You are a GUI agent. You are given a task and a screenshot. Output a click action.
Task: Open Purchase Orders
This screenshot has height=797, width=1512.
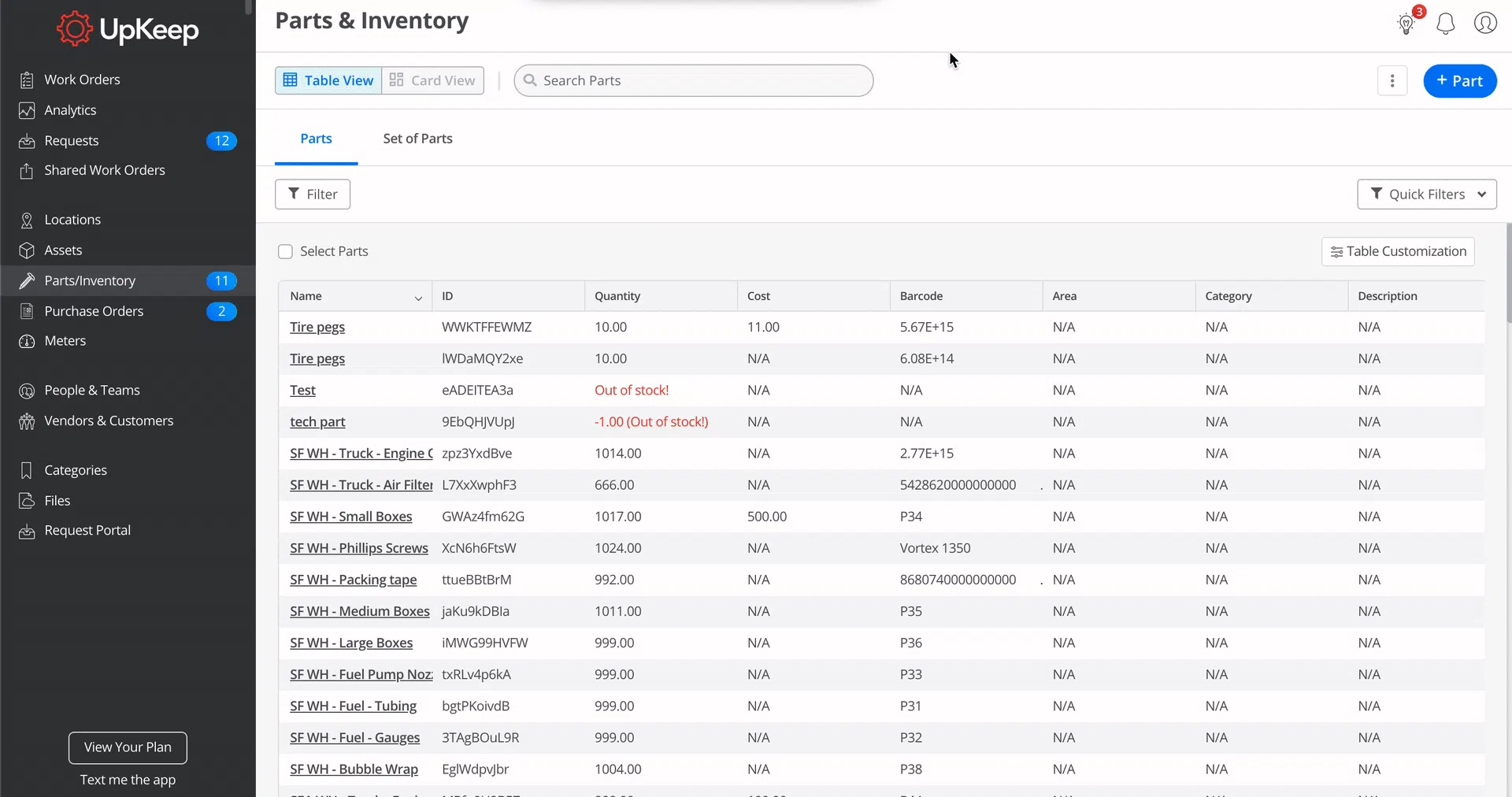point(92,310)
